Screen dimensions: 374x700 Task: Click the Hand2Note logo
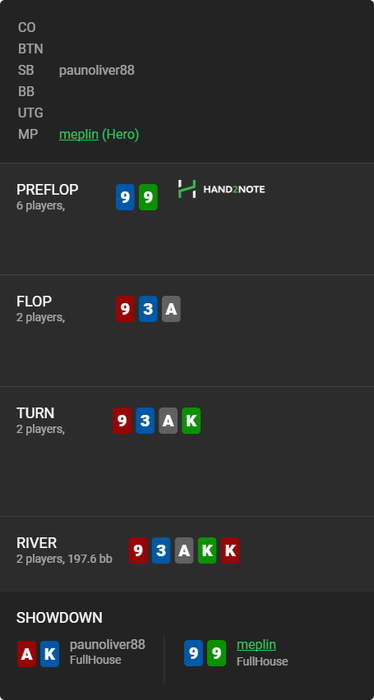(221, 189)
